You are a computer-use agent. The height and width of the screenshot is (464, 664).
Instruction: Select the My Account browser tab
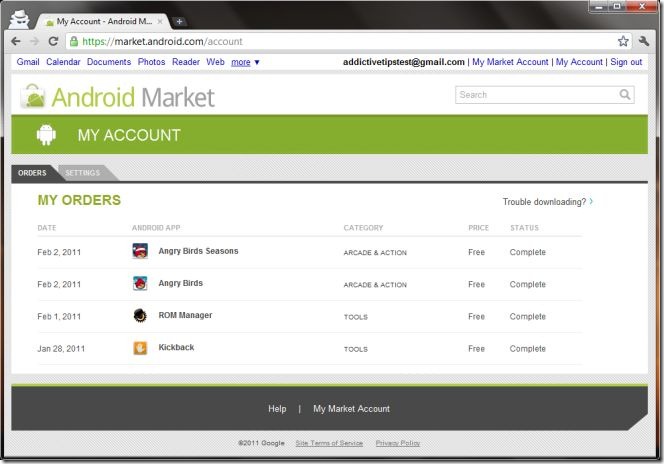point(102,21)
